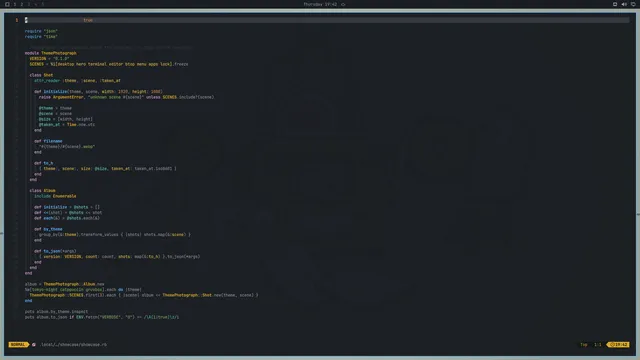This screenshot has width=640, height=360.
Task: Click the class Shot declaration
Action: click(41, 75)
